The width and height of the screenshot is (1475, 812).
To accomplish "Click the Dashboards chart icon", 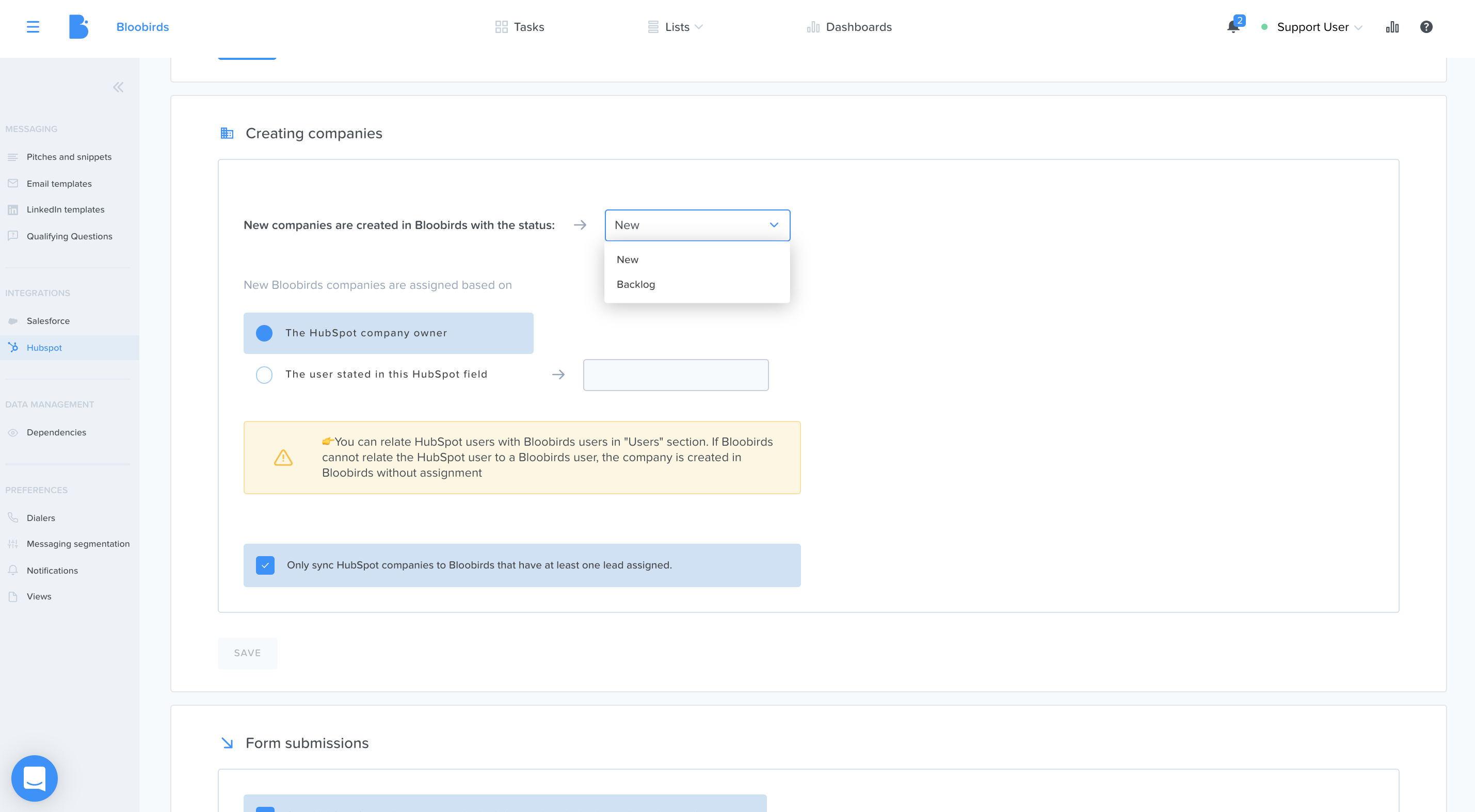I will click(812, 27).
